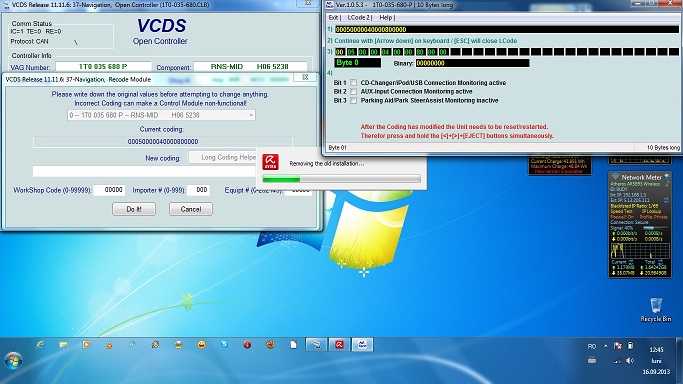Click Speed Test link in Network Meter
The image size is (683, 384).
coord(622,211)
